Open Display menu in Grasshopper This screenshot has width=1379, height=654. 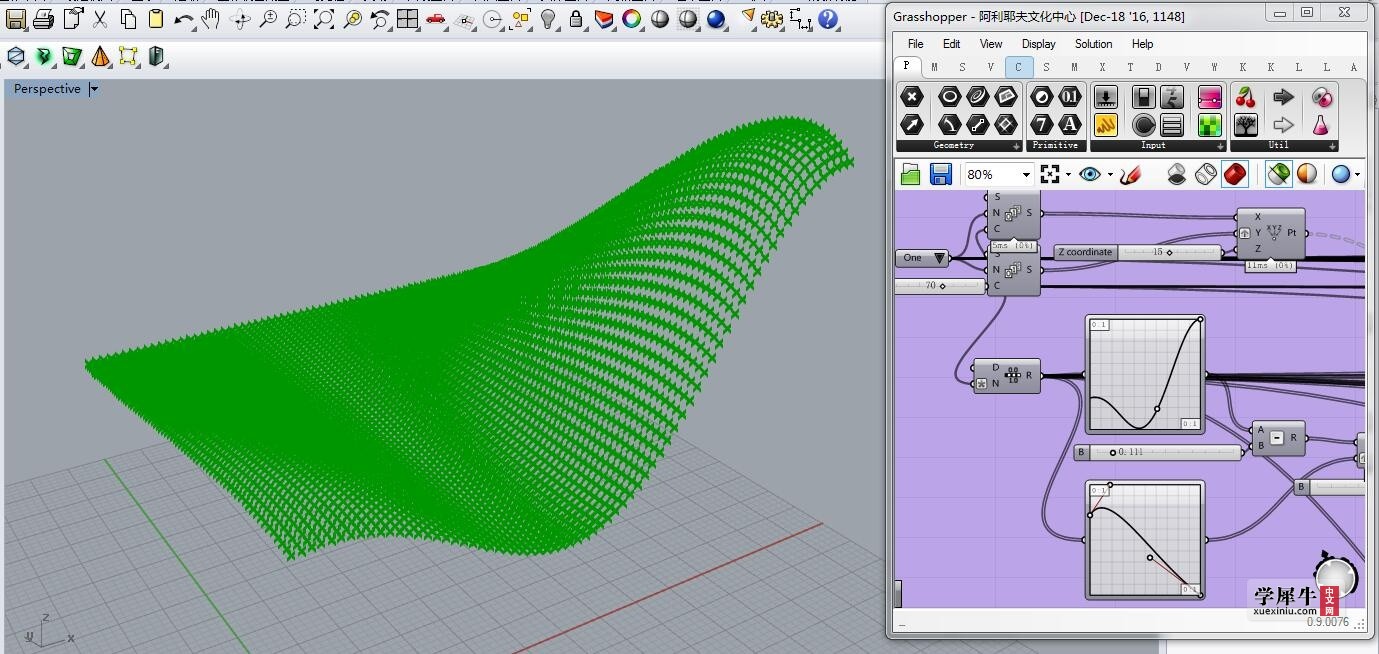coord(1038,44)
